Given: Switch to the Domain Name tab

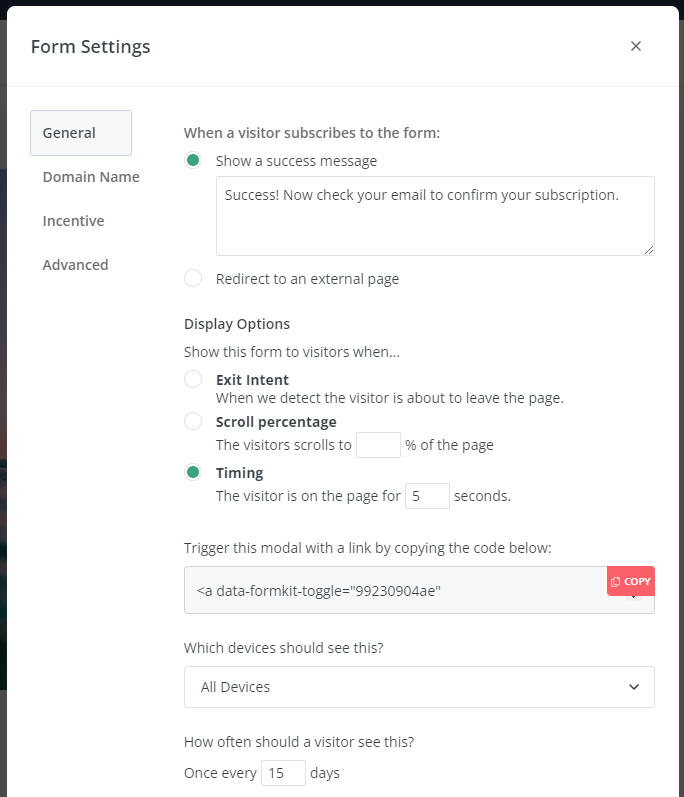Looking at the screenshot, I should [x=91, y=177].
